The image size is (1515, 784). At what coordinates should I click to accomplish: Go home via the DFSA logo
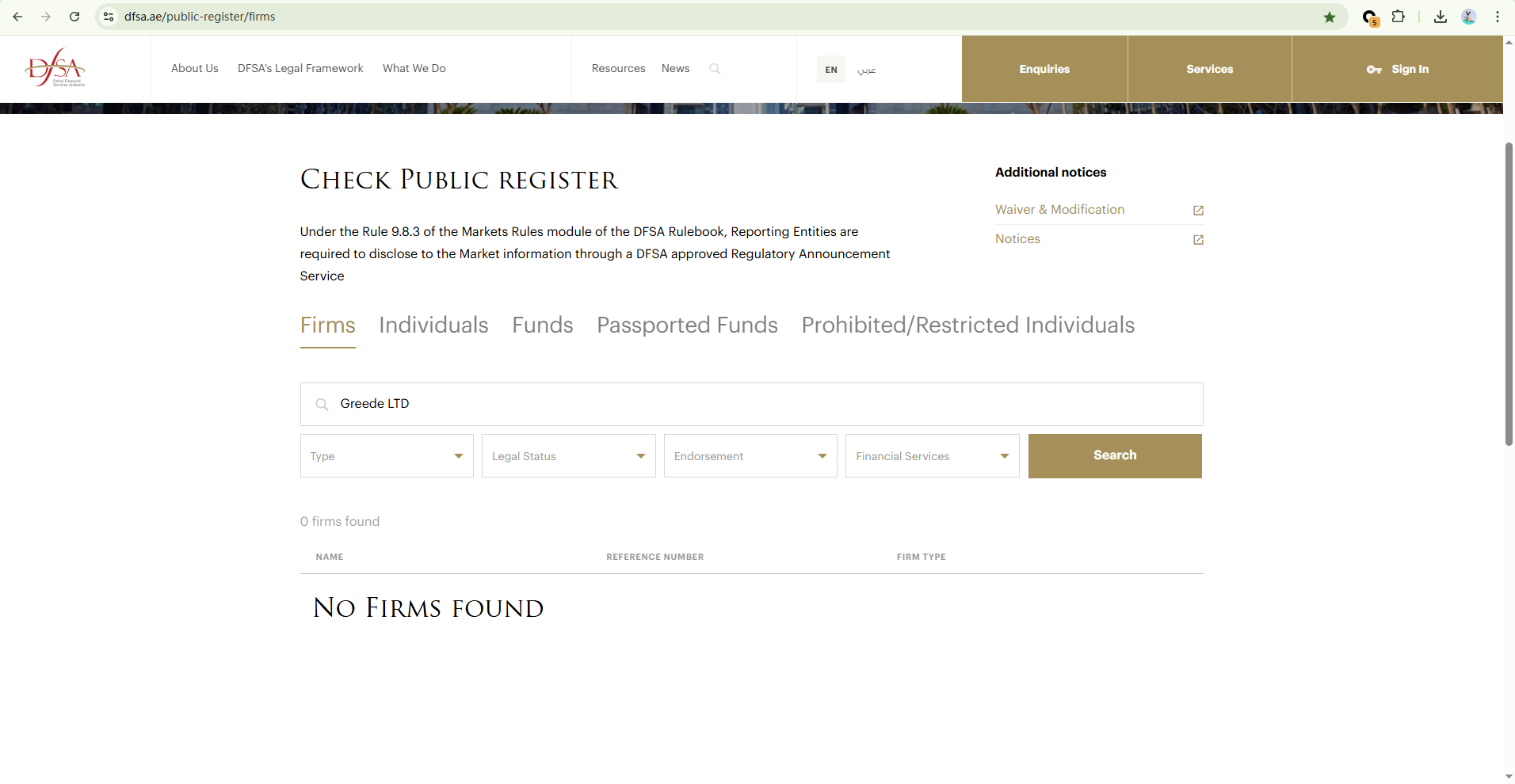(55, 68)
